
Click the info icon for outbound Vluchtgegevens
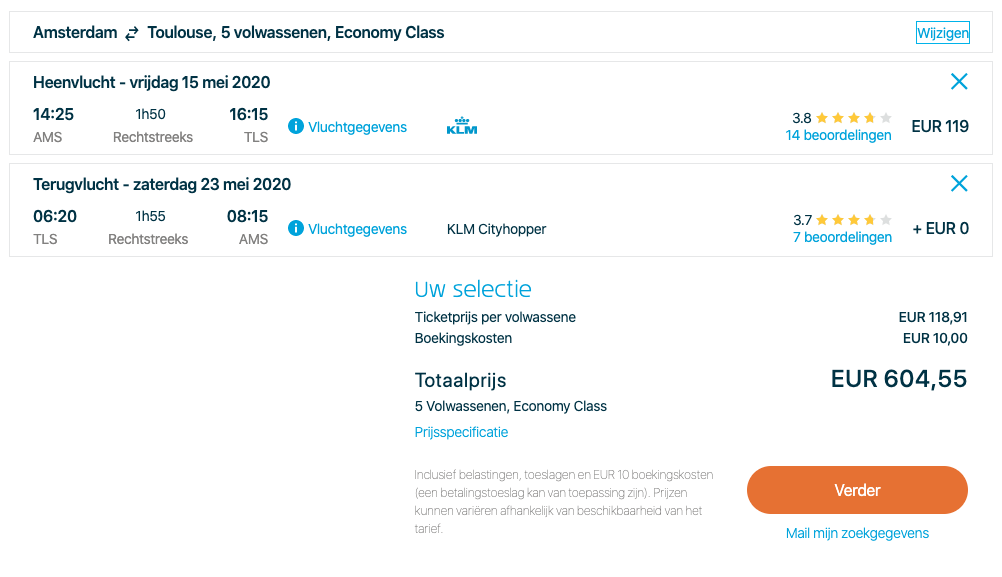[296, 126]
